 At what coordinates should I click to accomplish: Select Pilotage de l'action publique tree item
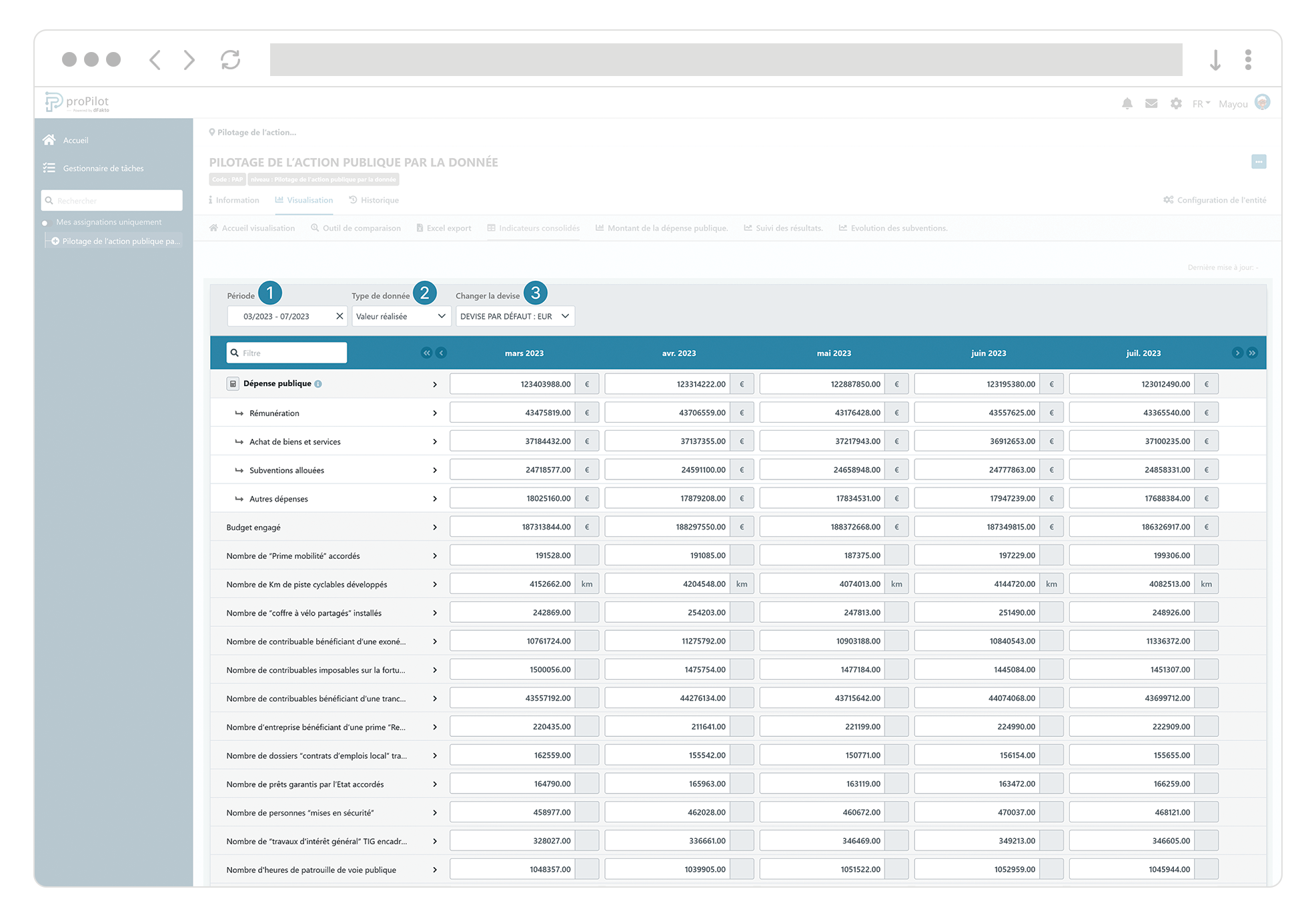pyautogui.click(x=120, y=241)
